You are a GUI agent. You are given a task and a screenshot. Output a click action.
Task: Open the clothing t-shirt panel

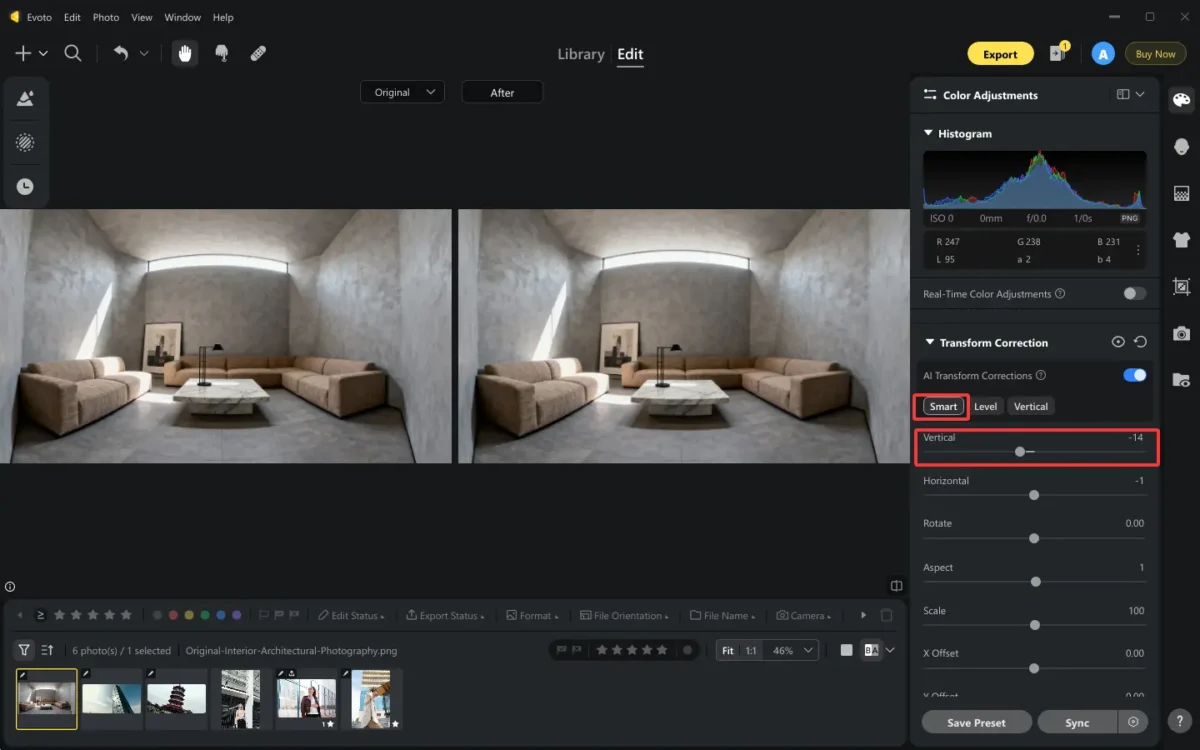[1181, 240]
